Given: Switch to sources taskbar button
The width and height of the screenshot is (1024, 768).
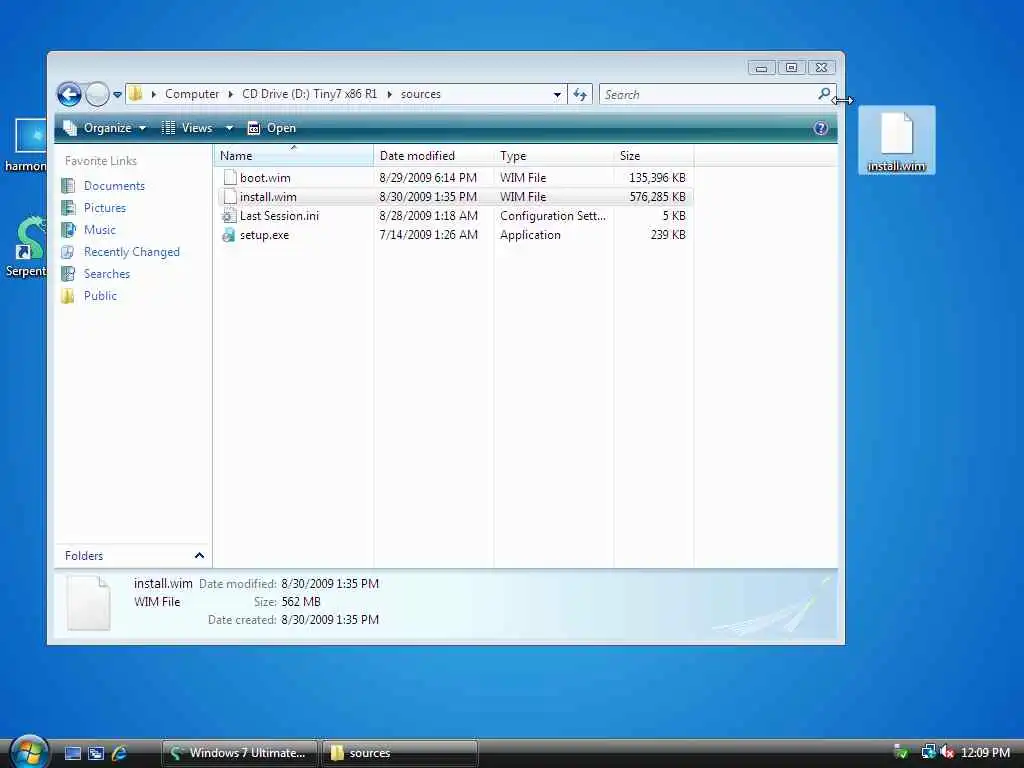Looking at the screenshot, I should (400, 753).
